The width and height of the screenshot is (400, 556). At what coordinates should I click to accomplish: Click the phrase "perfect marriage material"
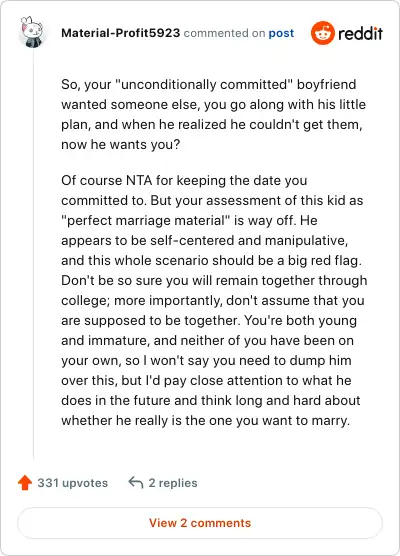click(145, 221)
